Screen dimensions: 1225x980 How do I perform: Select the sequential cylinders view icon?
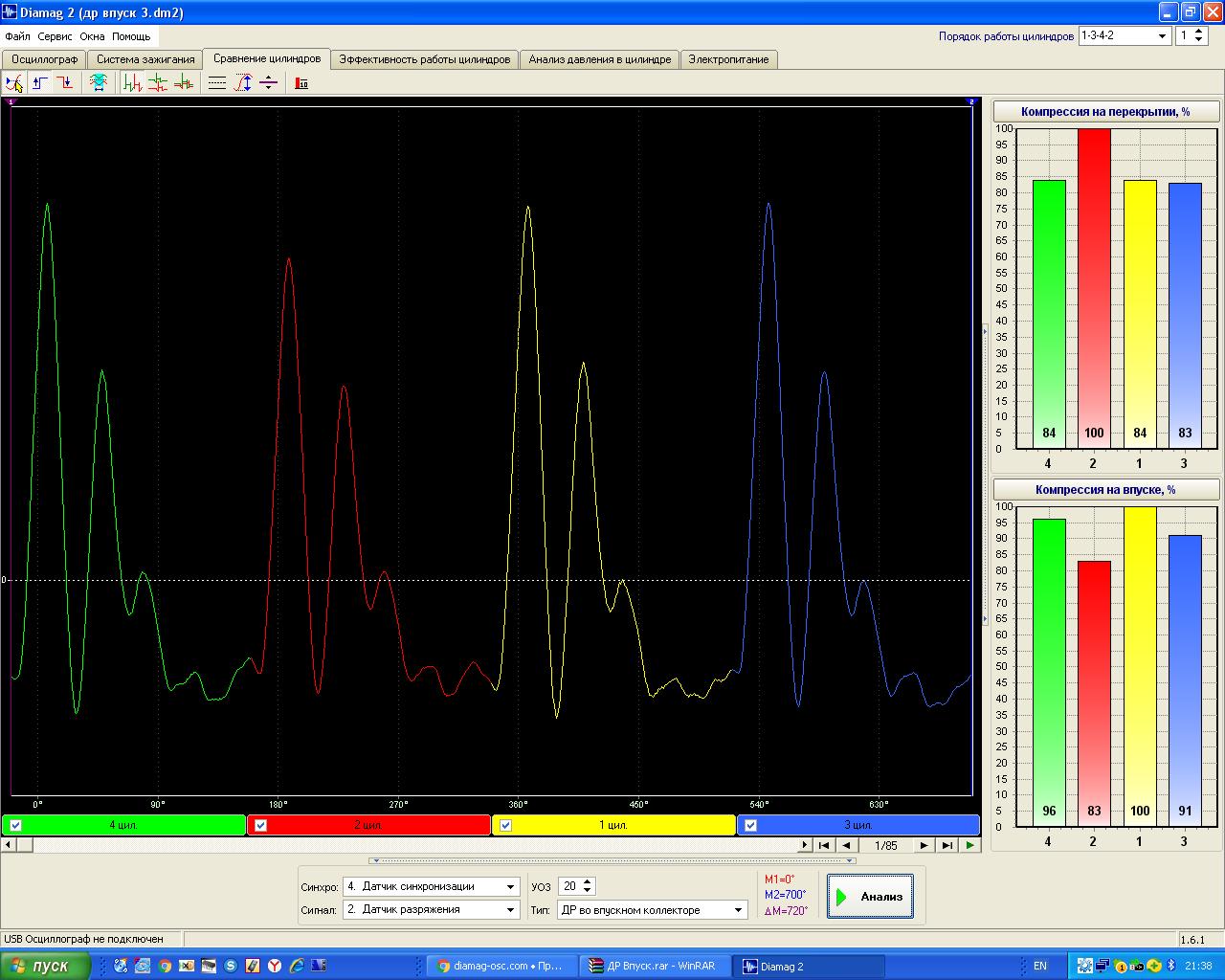pyautogui.click(x=133, y=83)
